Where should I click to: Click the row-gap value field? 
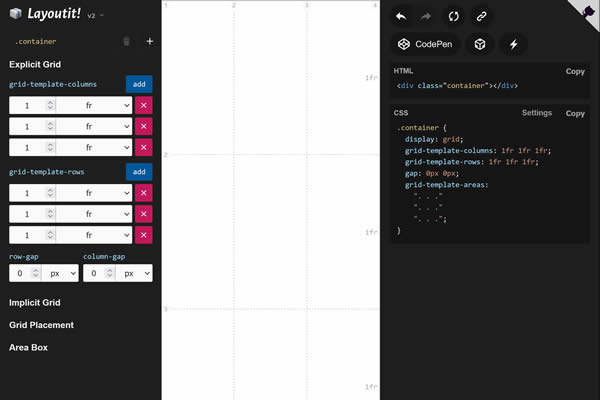(25, 273)
